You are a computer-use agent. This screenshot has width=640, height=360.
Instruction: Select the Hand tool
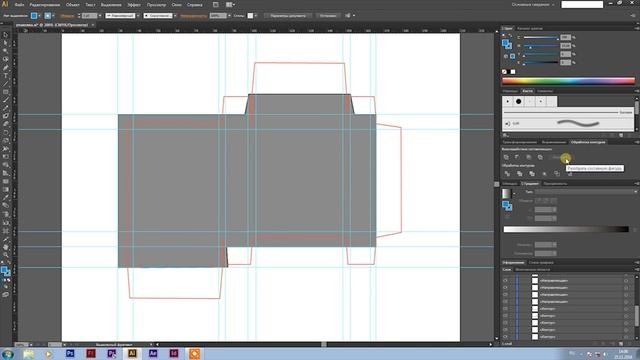pyautogui.click(x=5, y=247)
